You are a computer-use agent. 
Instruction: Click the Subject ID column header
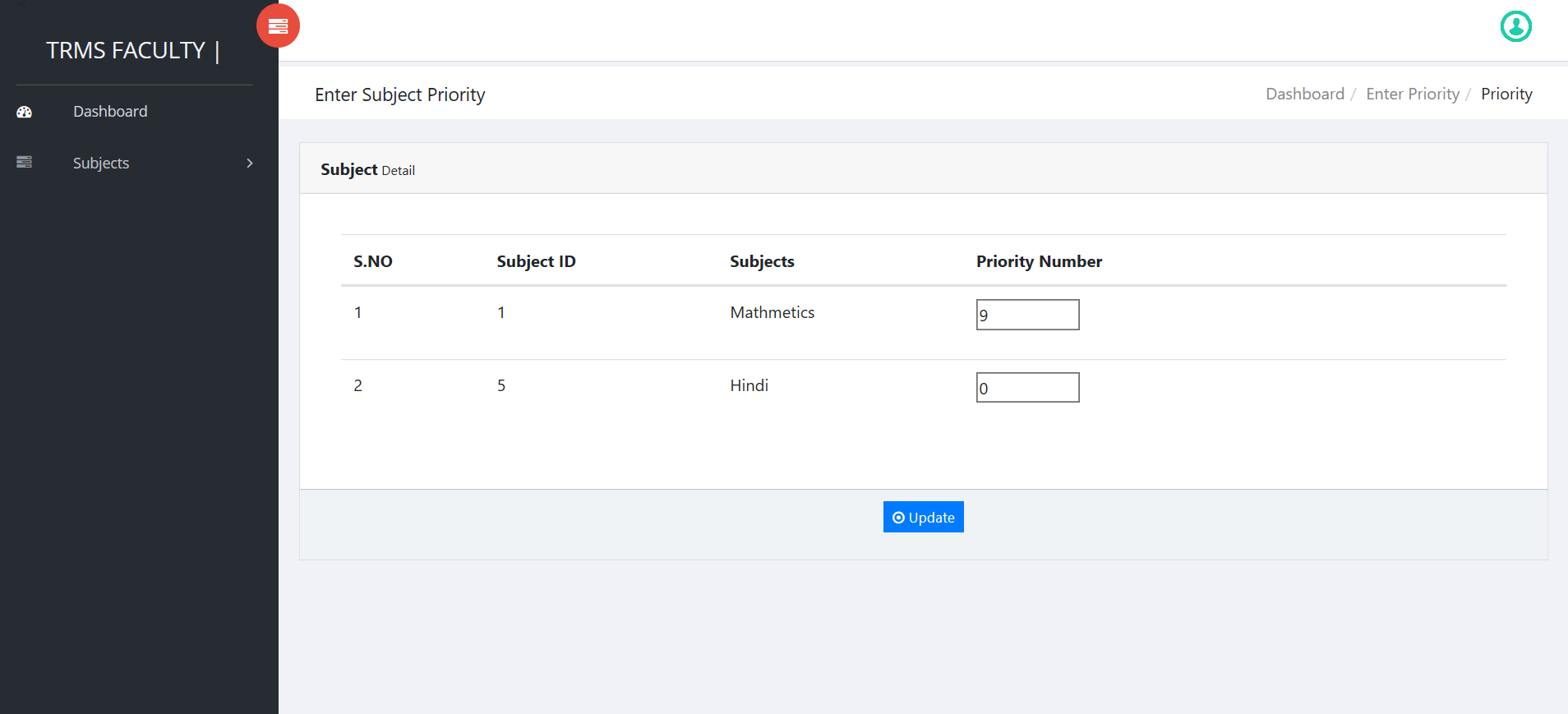point(536,261)
